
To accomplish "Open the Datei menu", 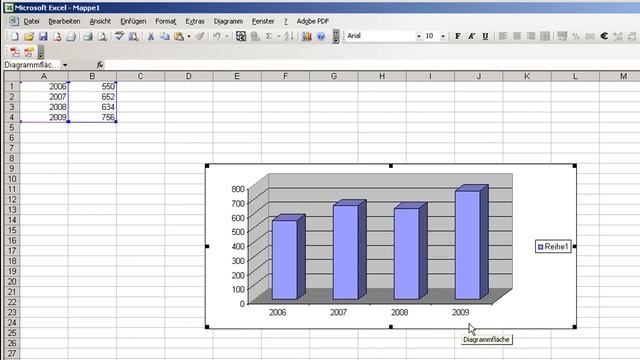I will click(31, 21).
